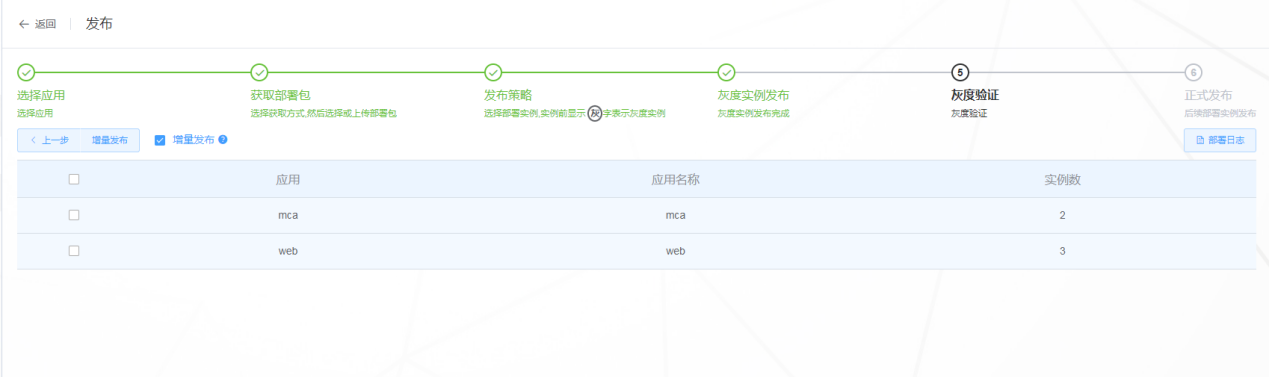Click mca in the 应用名称 column

[675, 215]
